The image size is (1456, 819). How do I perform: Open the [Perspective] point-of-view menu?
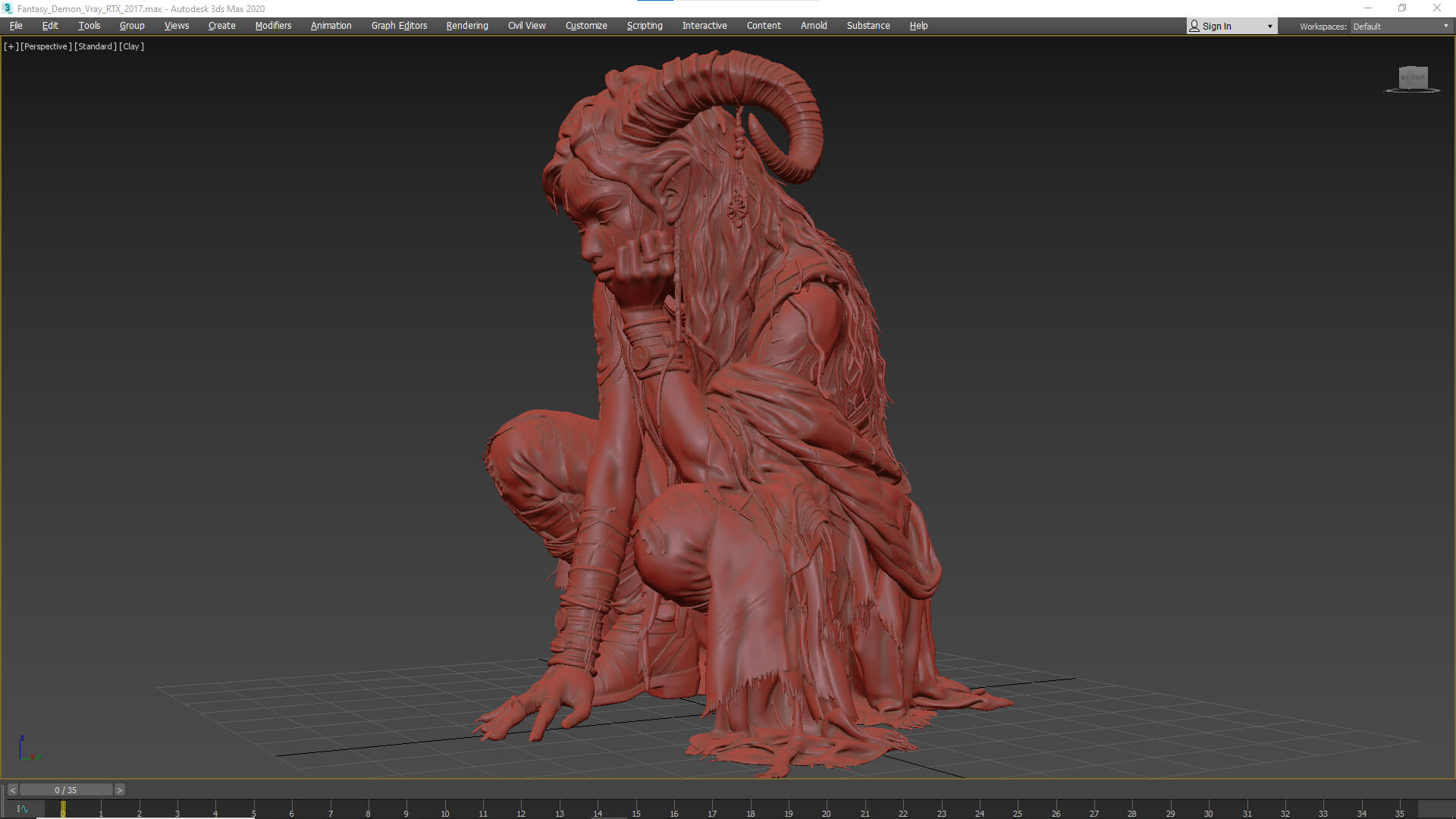(46, 46)
